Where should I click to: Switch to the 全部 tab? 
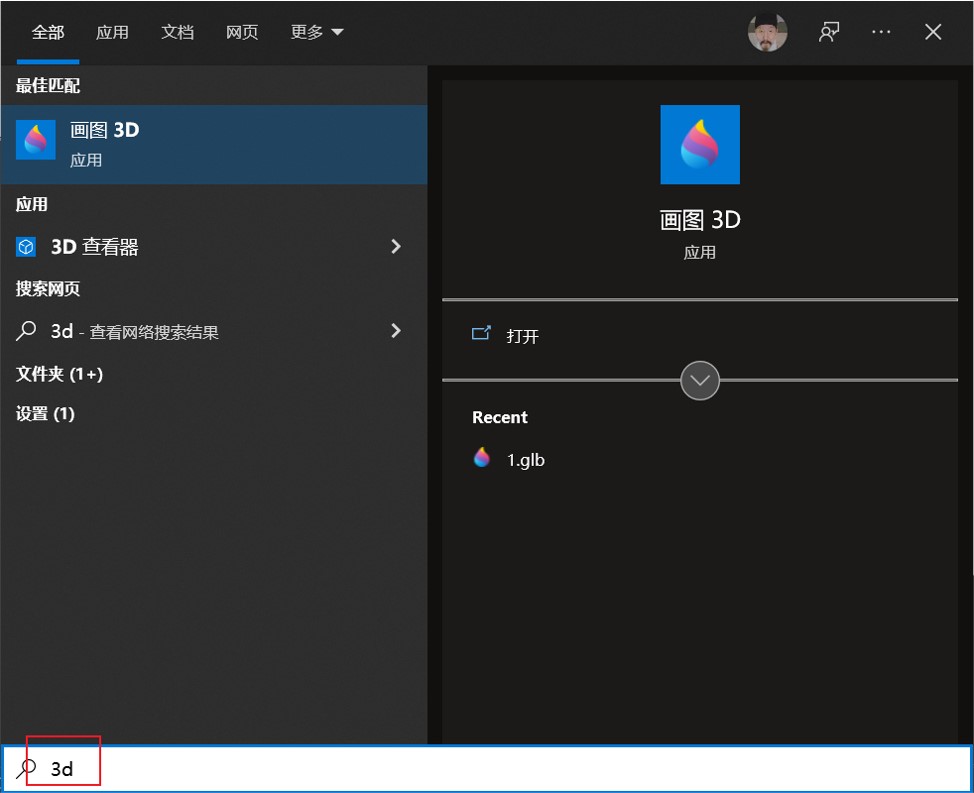click(48, 32)
